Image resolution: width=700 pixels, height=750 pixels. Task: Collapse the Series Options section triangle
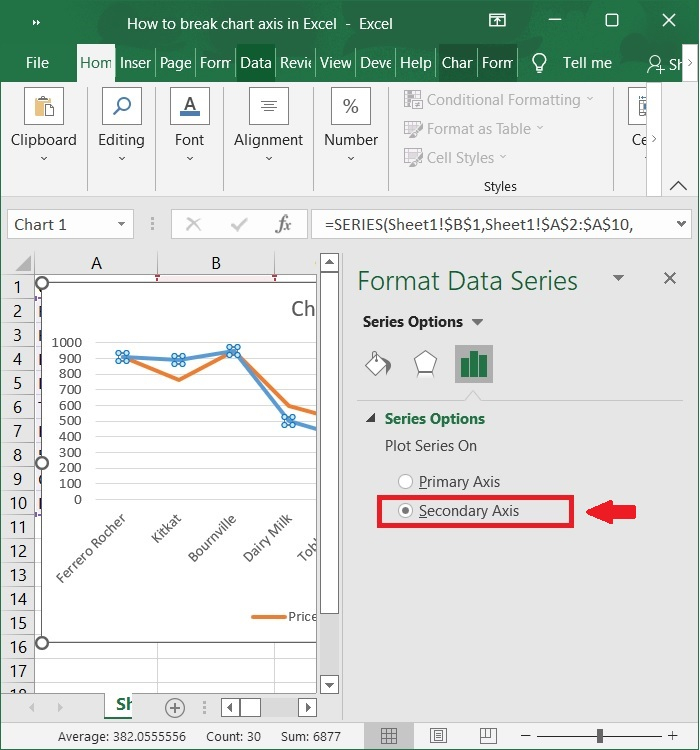(x=370, y=419)
